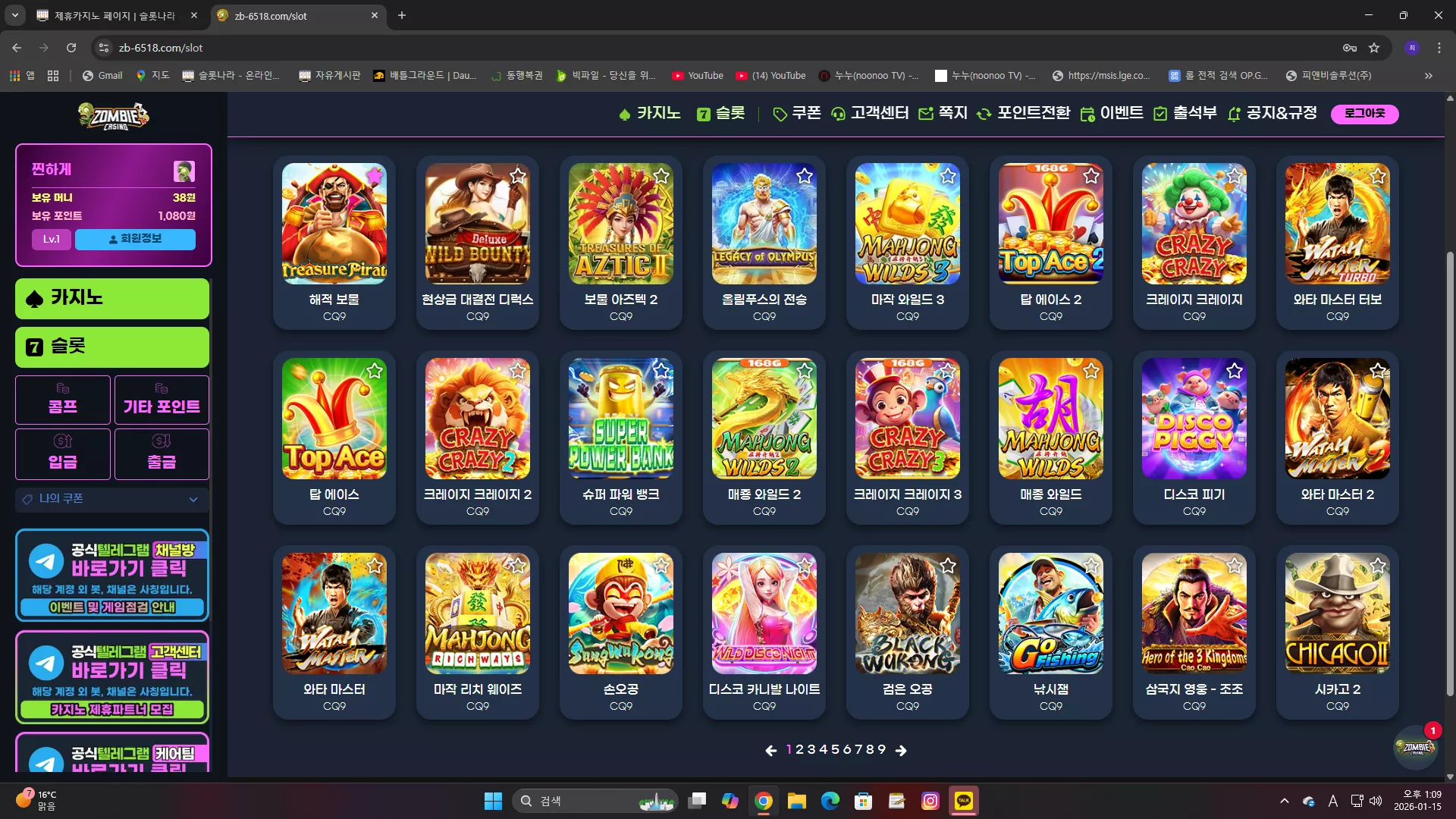Bookmark this page with the star icon
1456x819 pixels.
click(1374, 48)
